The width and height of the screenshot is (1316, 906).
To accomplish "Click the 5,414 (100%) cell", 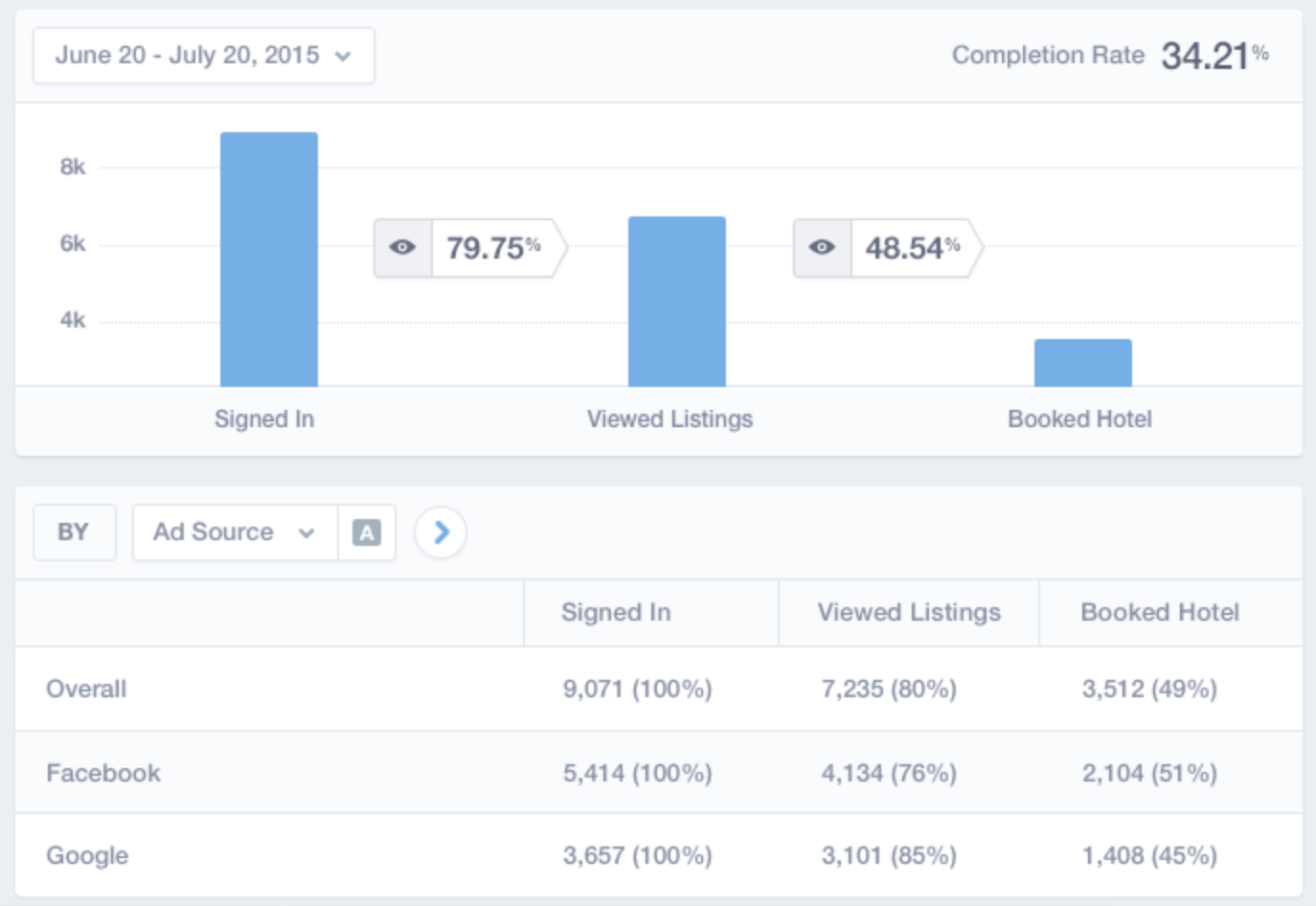I will [x=637, y=773].
